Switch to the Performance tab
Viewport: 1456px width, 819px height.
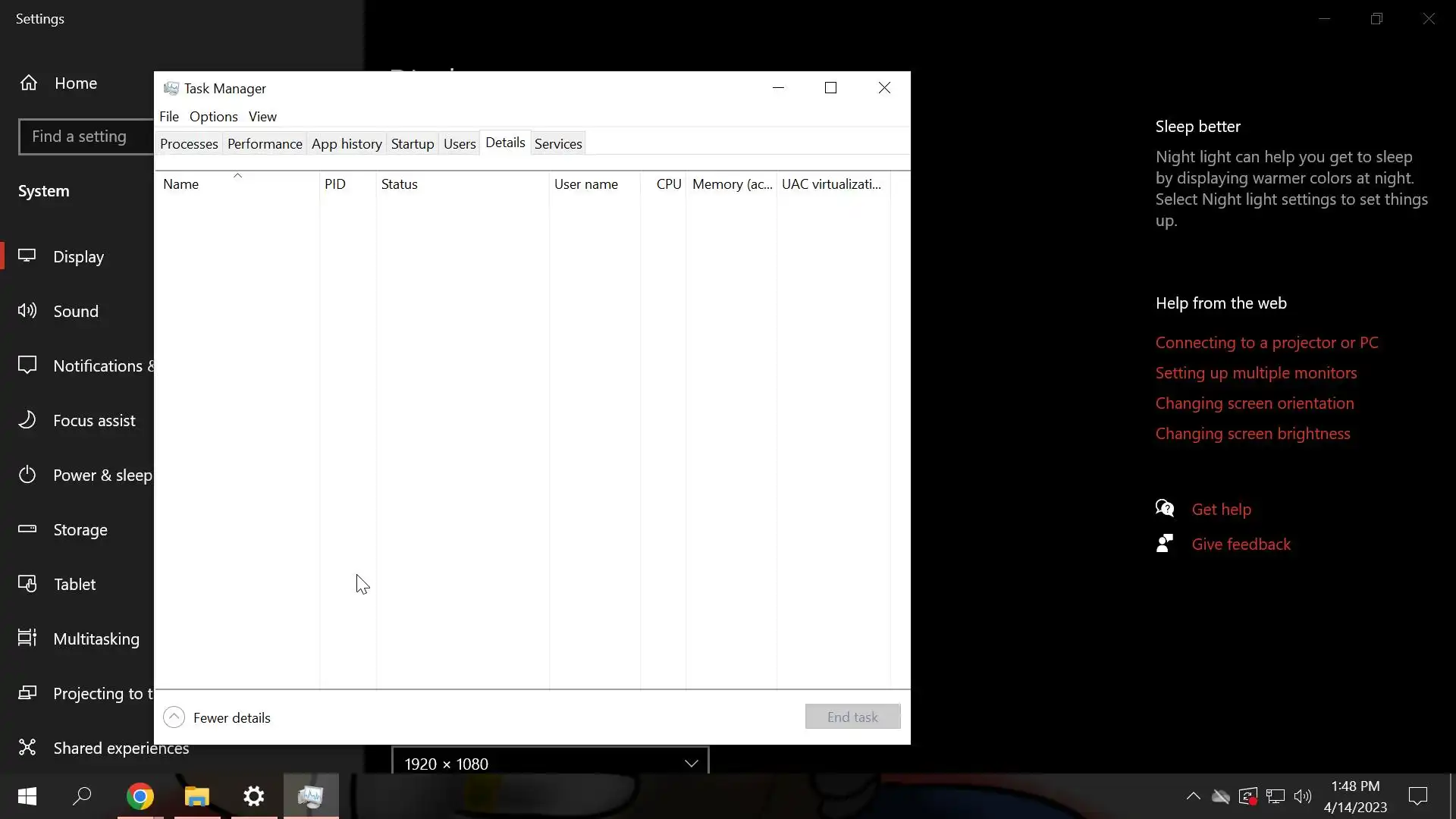(x=265, y=144)
